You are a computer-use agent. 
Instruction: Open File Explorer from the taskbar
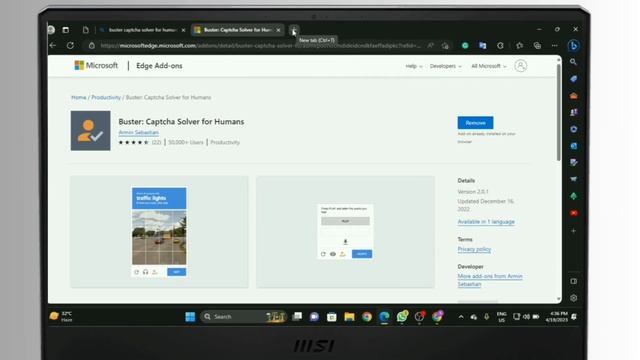pos(349,317)
